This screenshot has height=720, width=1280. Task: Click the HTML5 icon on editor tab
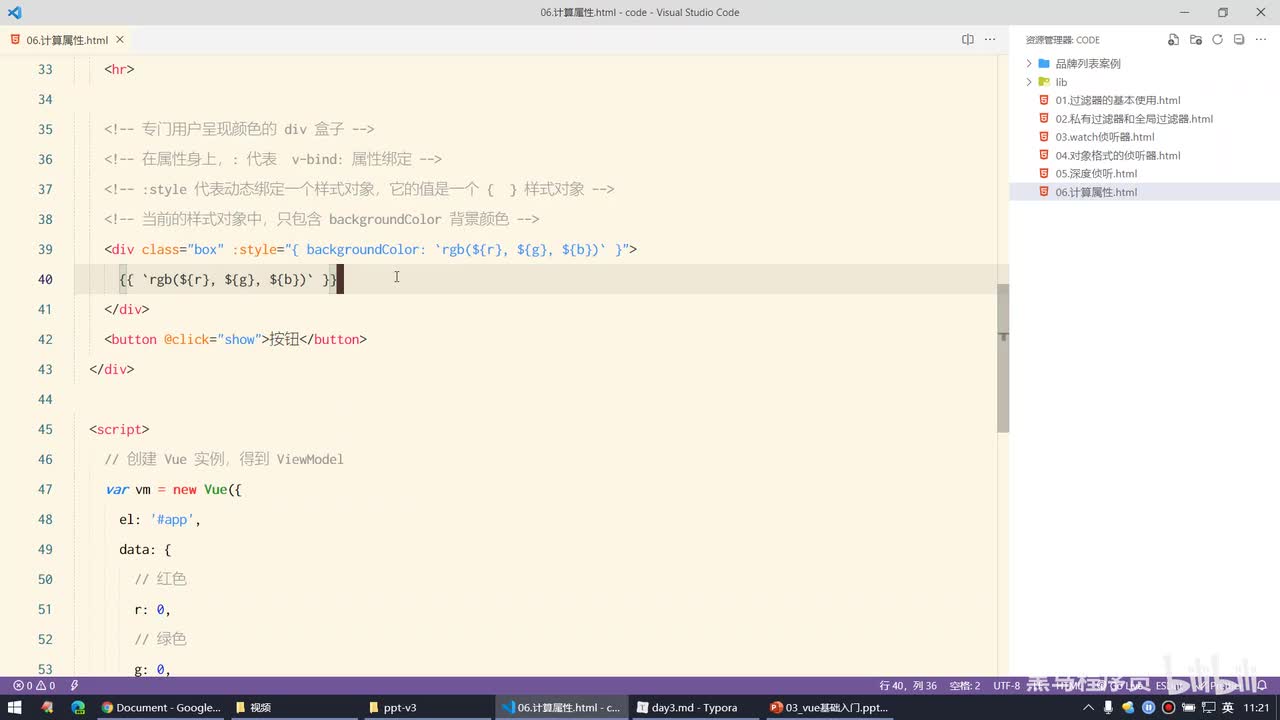15,40
